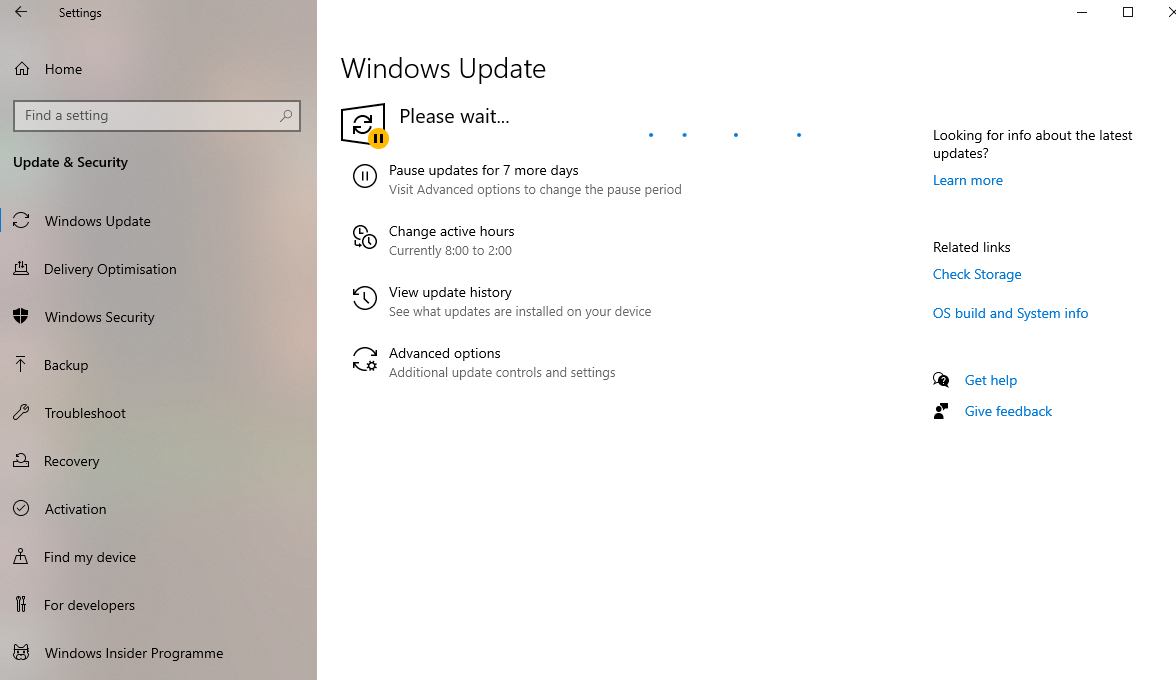The image size is (1176, 680).
Task: Click Change active hours option
Action: [452, 231]
